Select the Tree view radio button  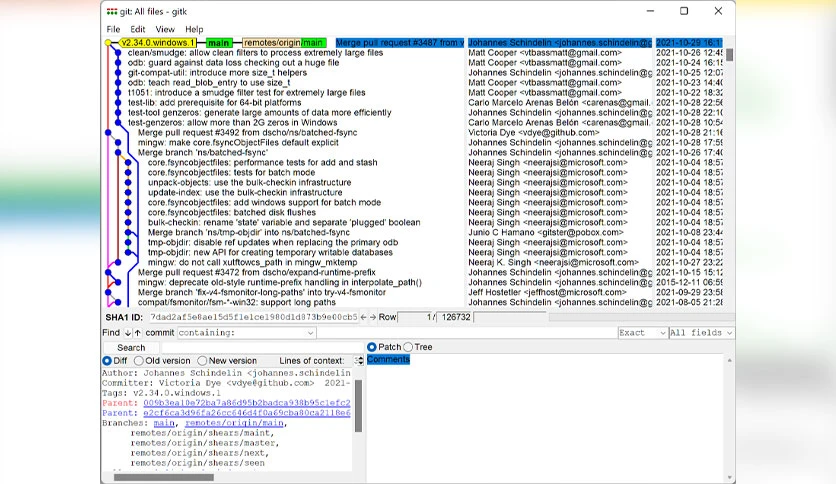click(x=408, y=347)
